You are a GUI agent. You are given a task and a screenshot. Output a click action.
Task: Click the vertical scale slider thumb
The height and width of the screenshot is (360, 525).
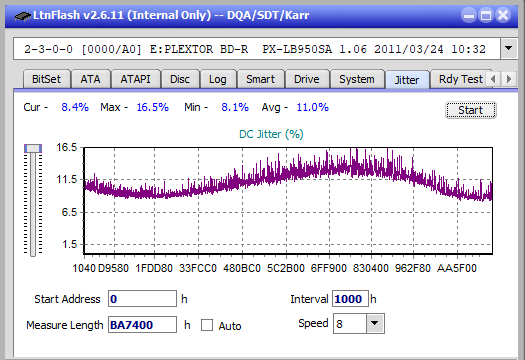tap(33, 148)
